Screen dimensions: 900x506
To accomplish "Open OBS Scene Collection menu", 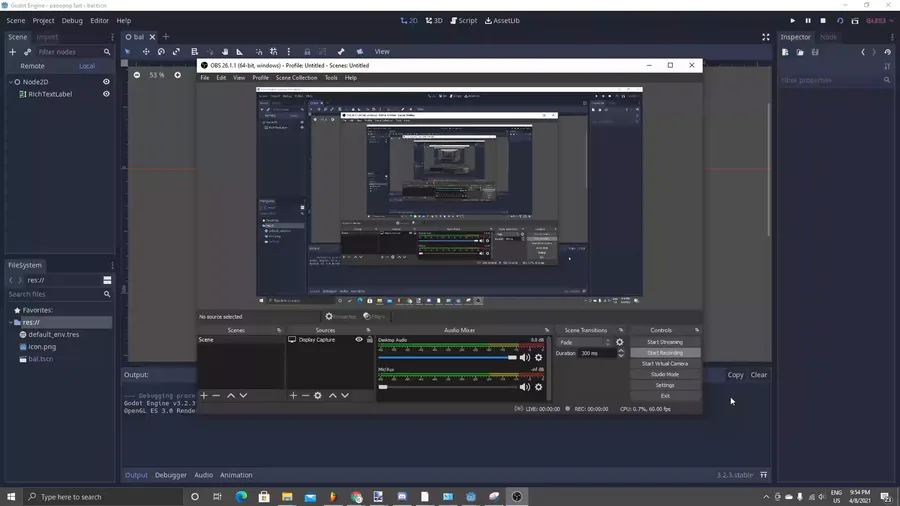I will pyautogui.click(x=296, y=77).
